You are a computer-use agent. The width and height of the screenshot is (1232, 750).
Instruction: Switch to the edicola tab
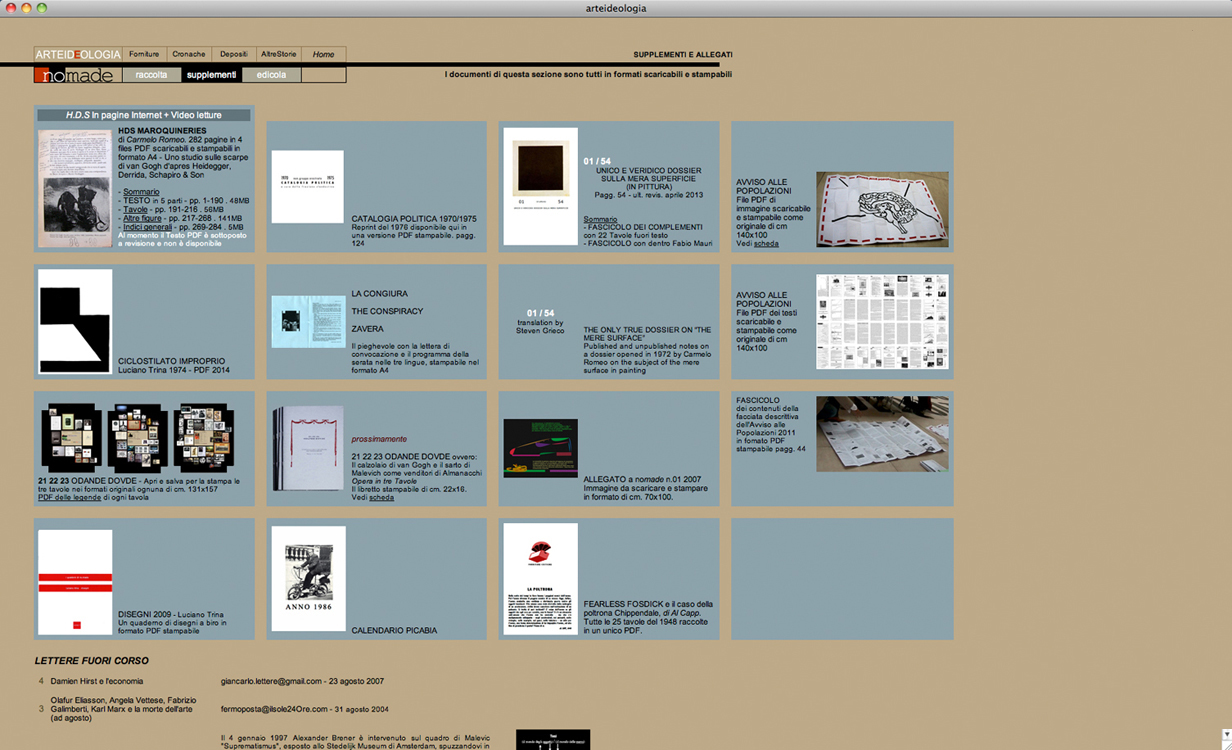[x=271, y=75]
